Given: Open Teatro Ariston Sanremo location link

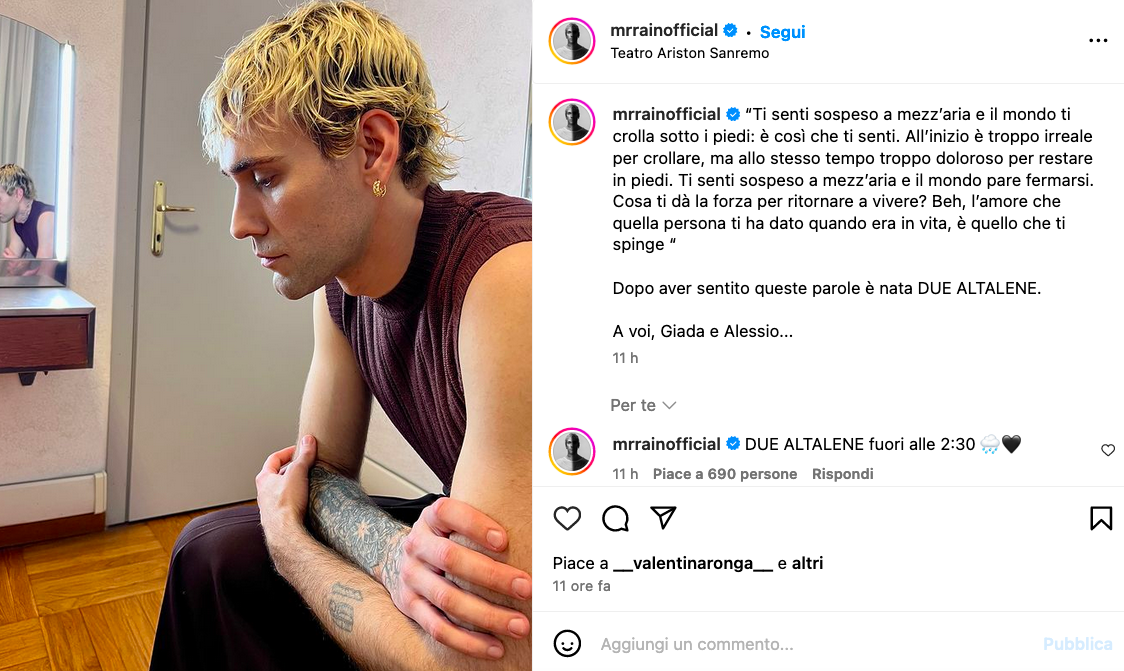Looking at the screenshot, I should pyautogui.click(x=689, y=53).
